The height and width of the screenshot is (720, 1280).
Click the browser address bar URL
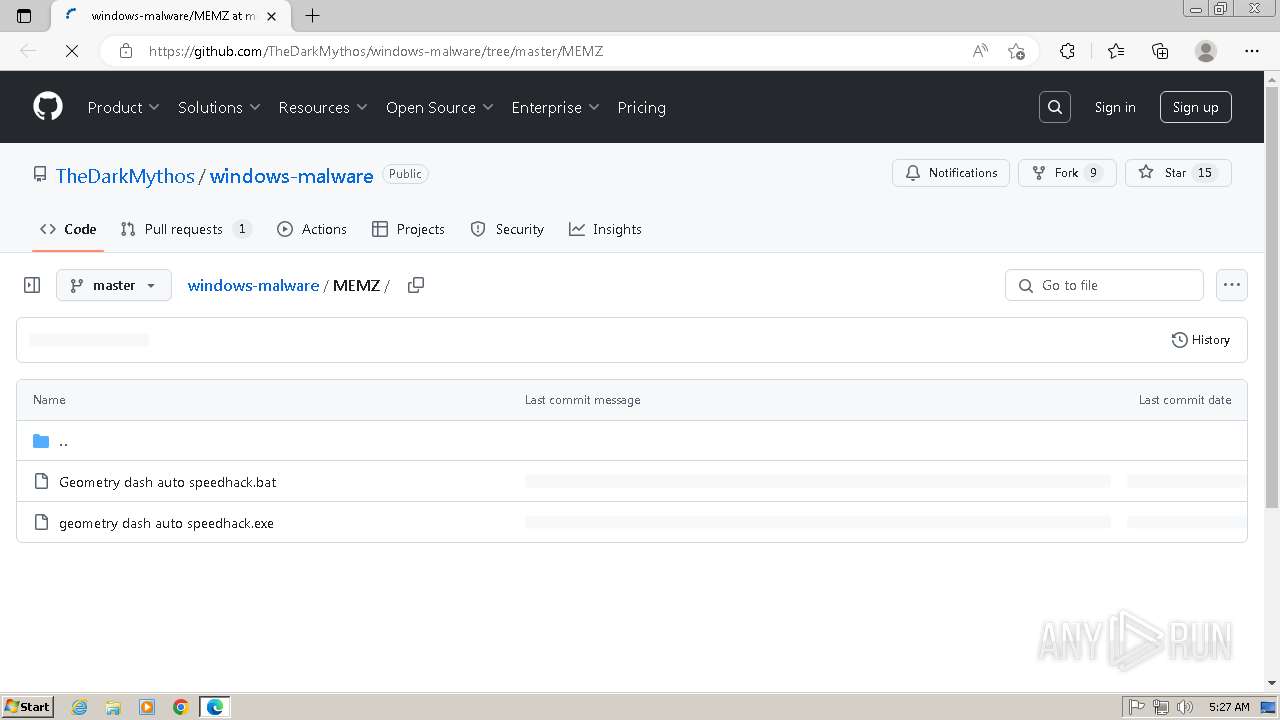point(376,51)
